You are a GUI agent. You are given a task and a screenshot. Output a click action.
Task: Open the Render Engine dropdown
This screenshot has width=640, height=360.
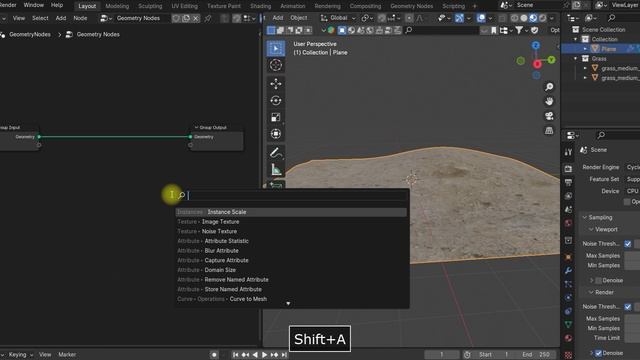[x=632, y=167]
